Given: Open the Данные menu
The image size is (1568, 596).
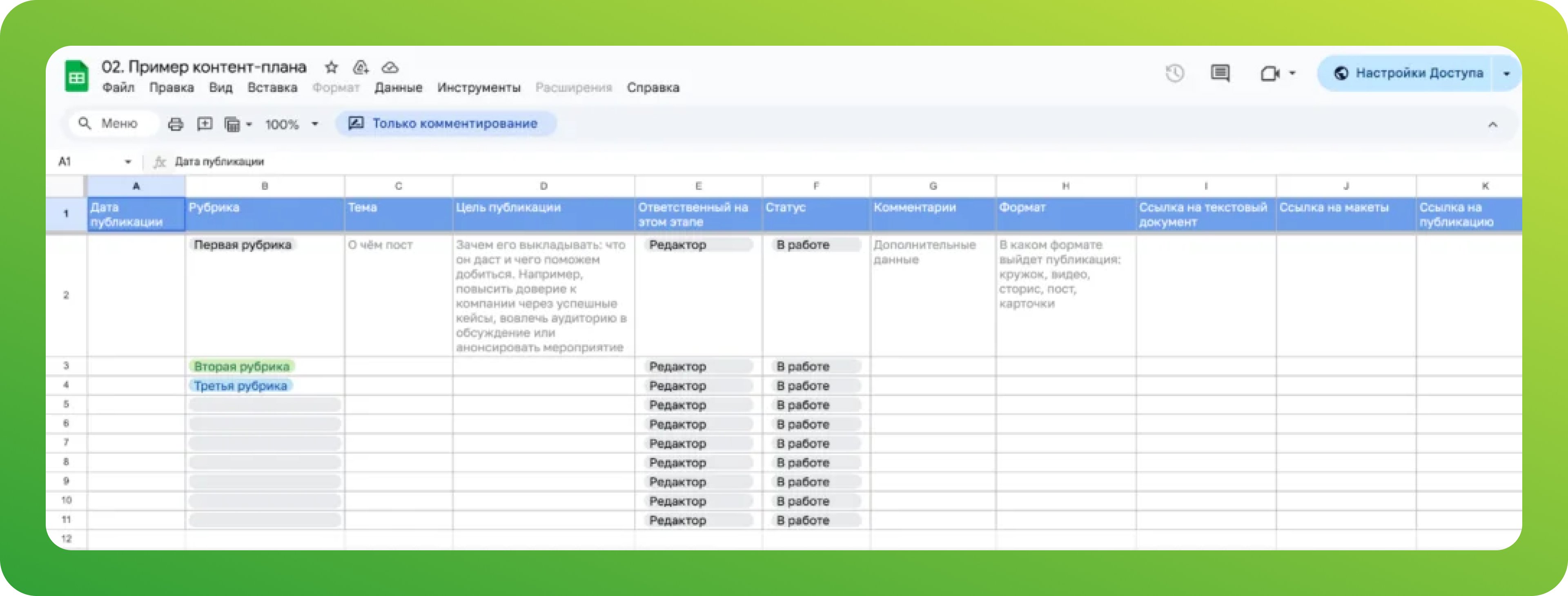Looking at the screenshot, I should pos(398,88).
